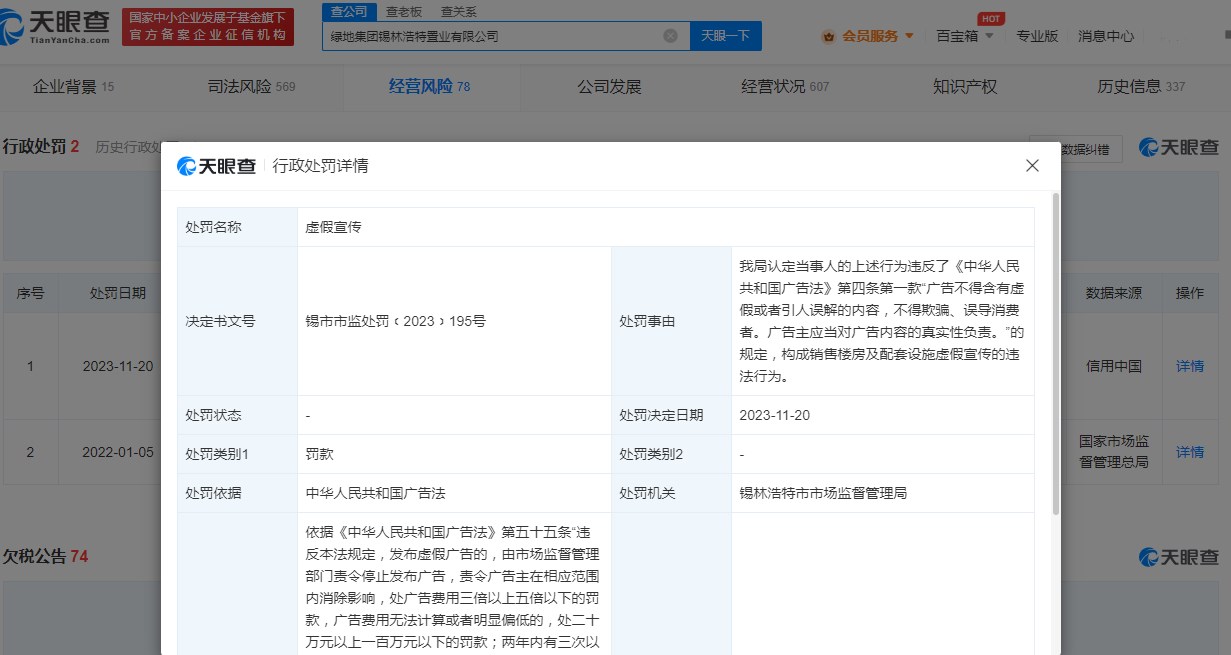The height and width of the screenshot is (655, 1231).
Task: Switch to the 查公司 search tab
Action: click(x=348, y=11)
